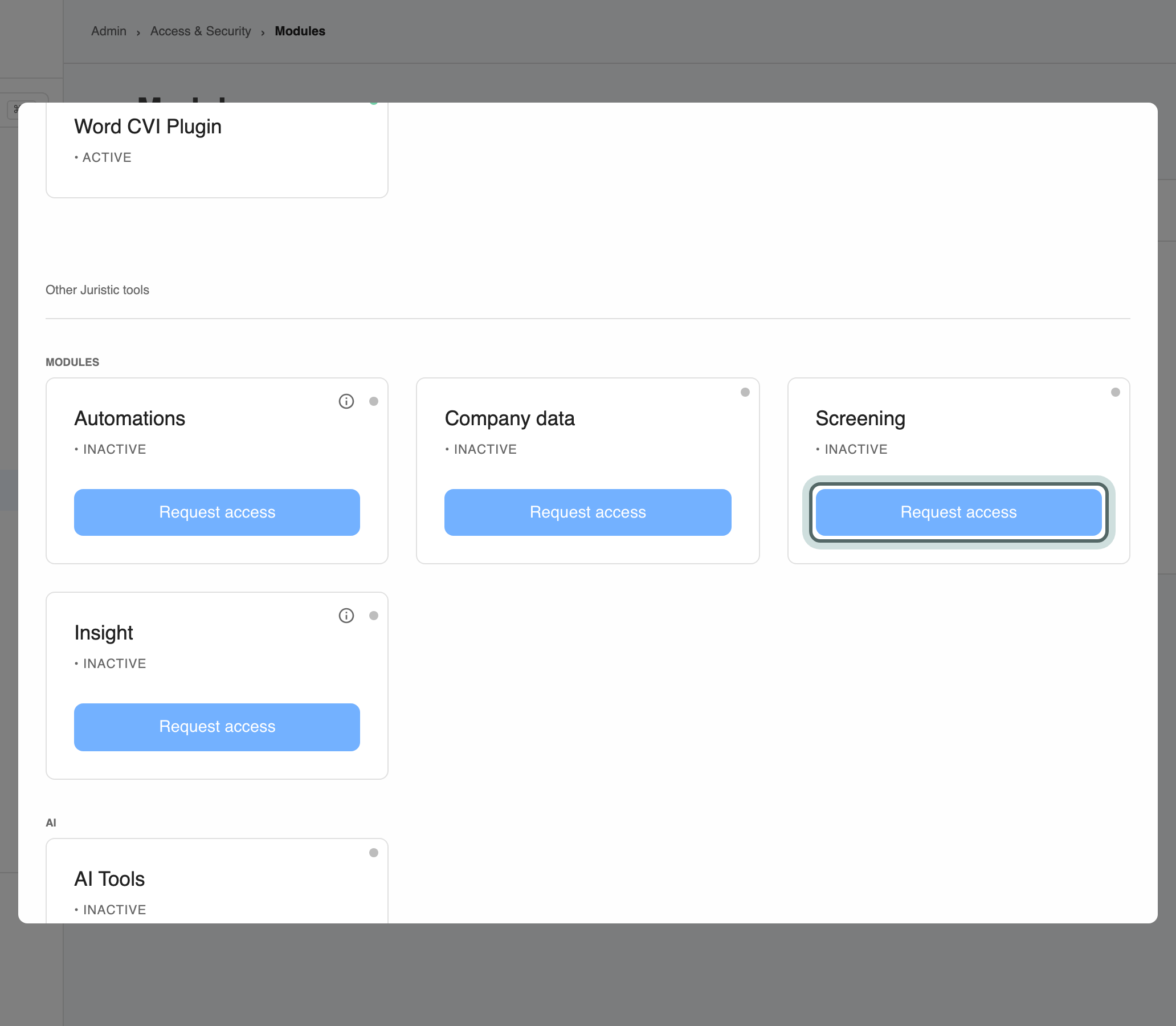Screen dimensions: 1176x1026
Task: Click INACTIVE status under Screening
Action: [852, 450]
